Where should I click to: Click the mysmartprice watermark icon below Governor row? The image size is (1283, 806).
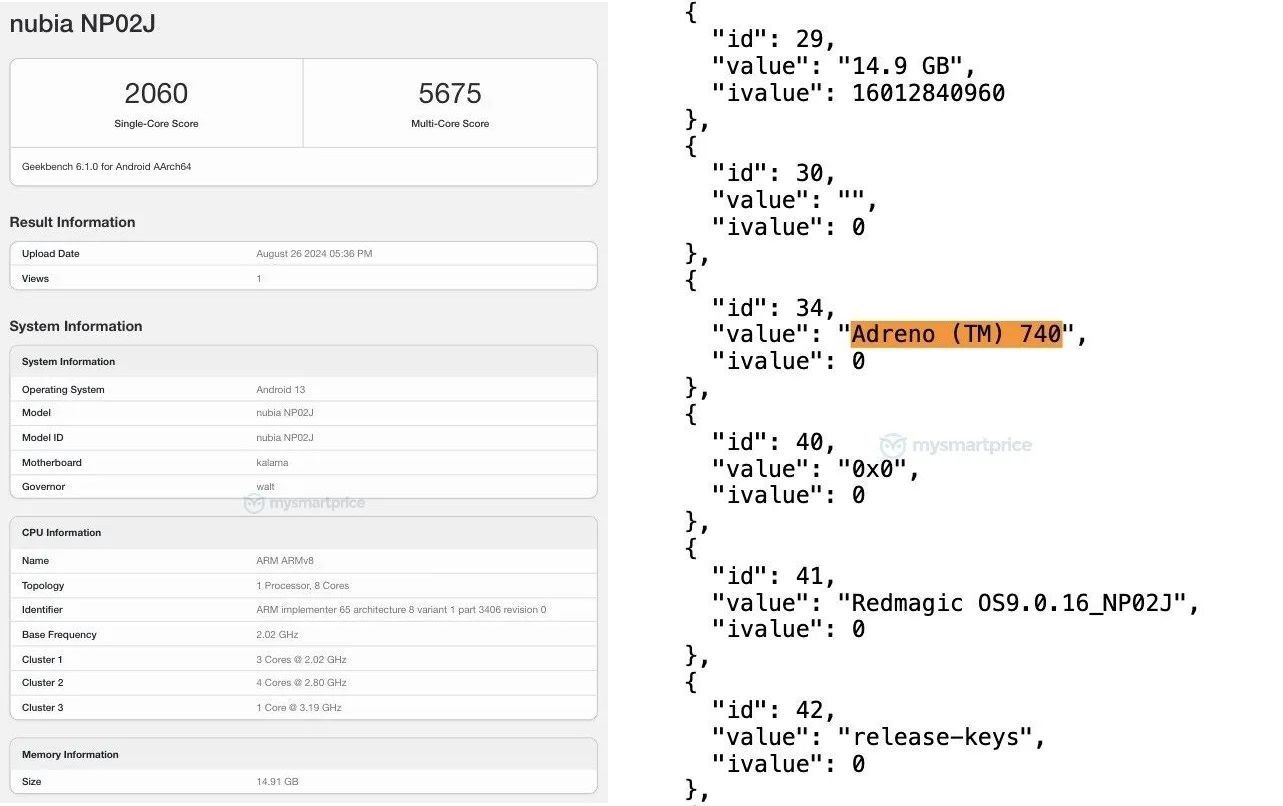coord(254,503)
